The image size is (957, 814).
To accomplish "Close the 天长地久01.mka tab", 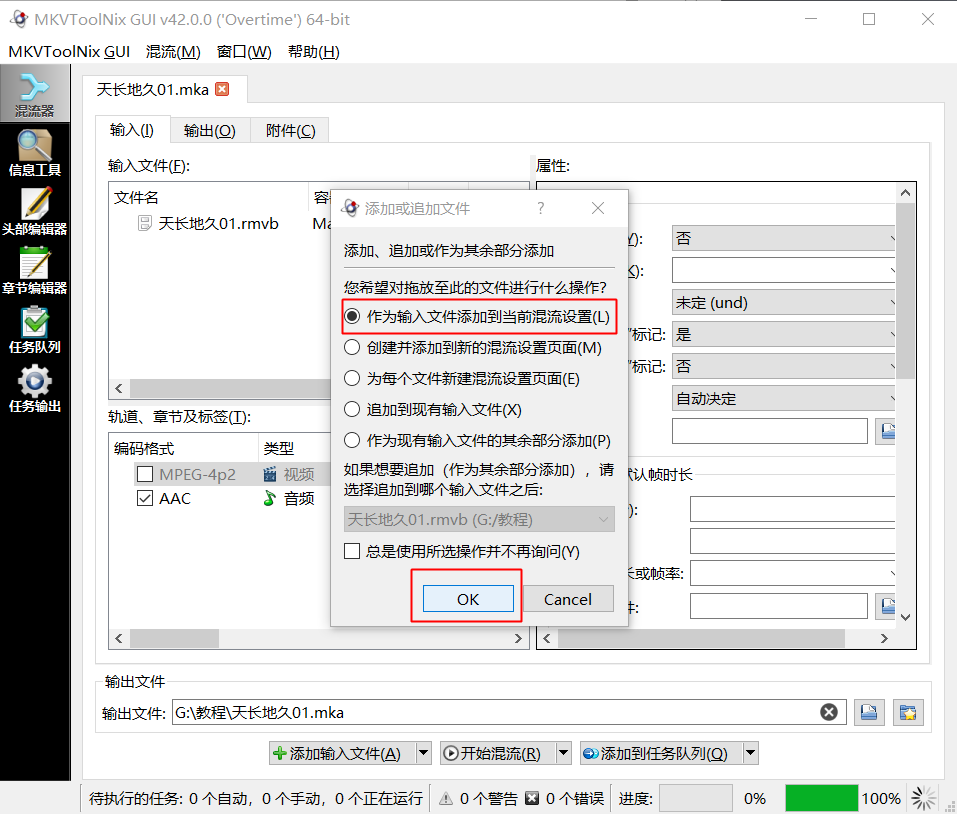I will coord(223,90).
